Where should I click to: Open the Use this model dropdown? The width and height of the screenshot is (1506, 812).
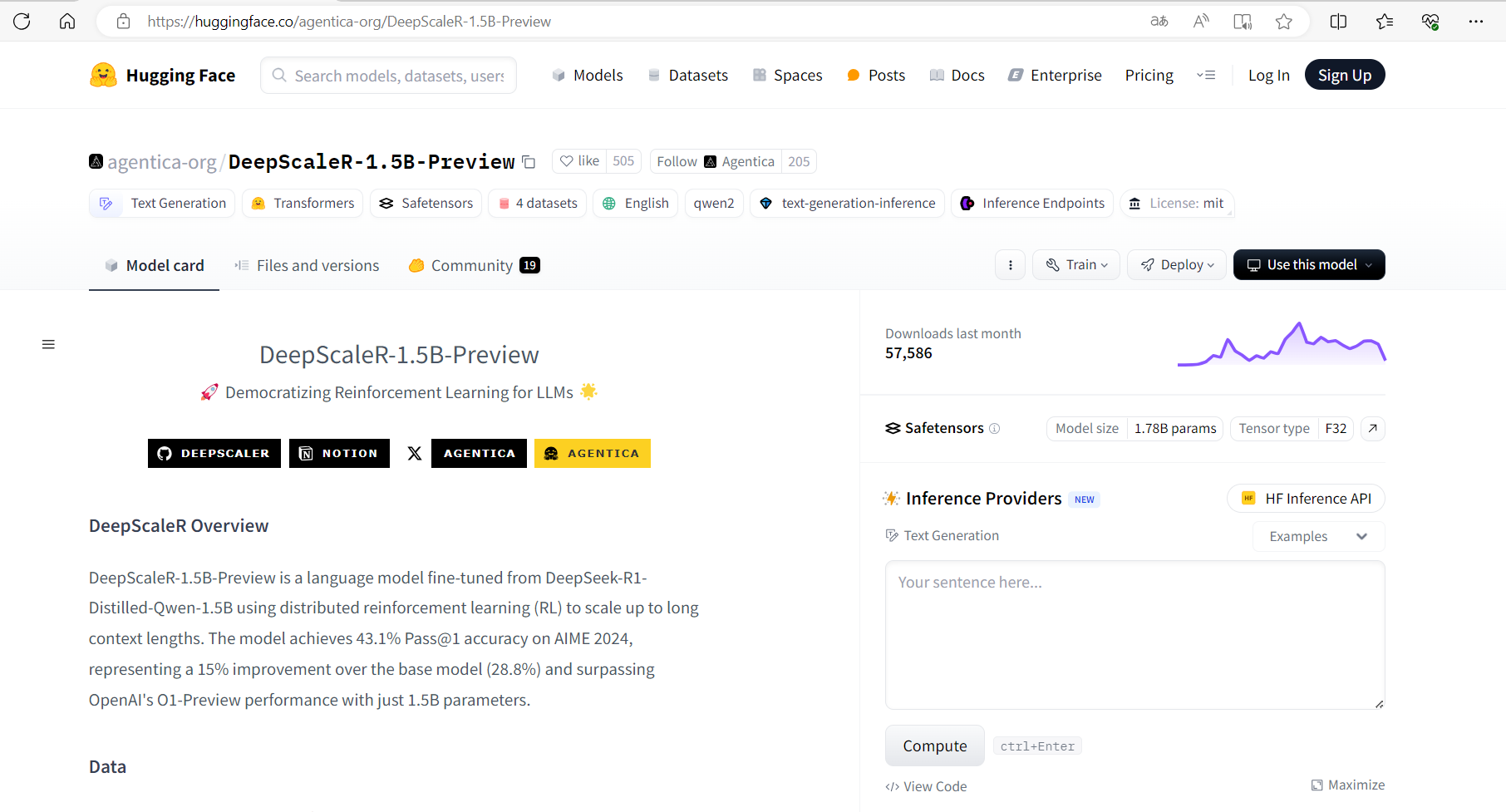[1309, 265]
